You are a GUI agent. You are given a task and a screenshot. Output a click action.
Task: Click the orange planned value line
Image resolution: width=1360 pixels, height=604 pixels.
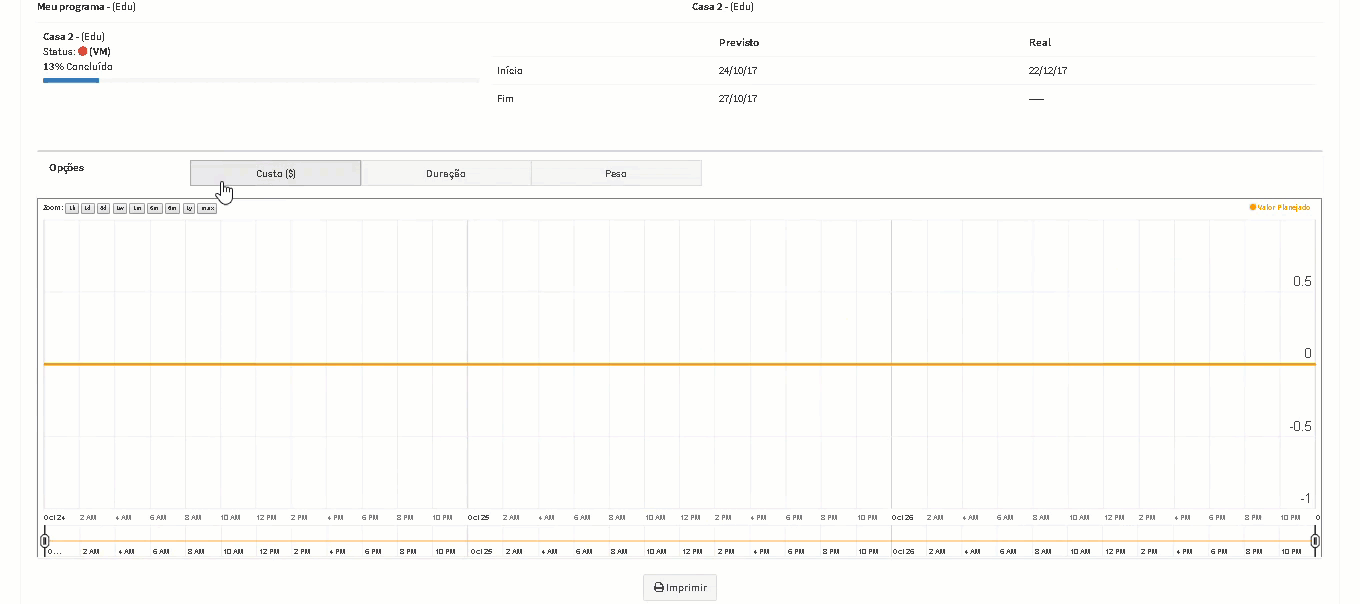coord(680,364)
